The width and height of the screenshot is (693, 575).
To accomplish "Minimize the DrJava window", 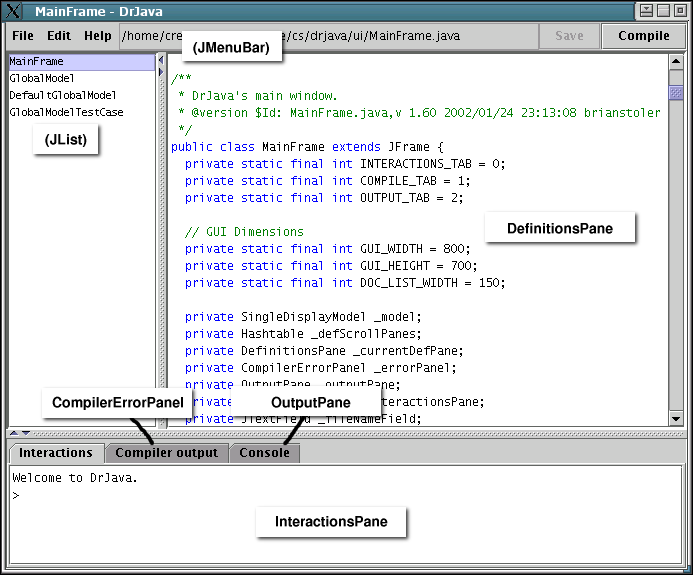I will pos(646,11).
